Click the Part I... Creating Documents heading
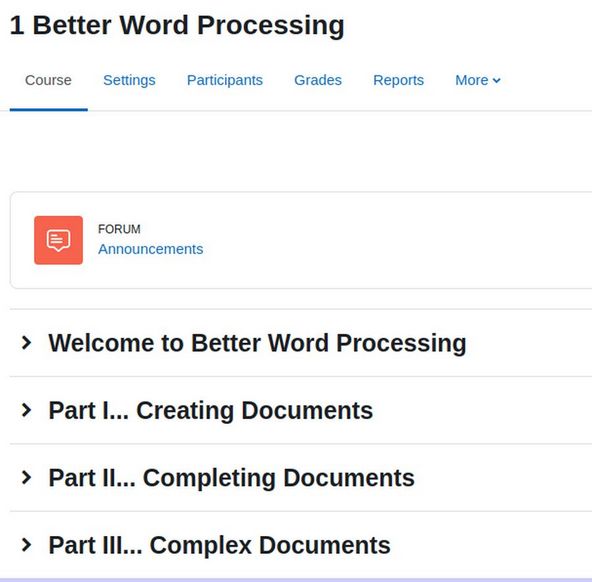The width and height of the screenshot is (592, 582). click(211, 411)
